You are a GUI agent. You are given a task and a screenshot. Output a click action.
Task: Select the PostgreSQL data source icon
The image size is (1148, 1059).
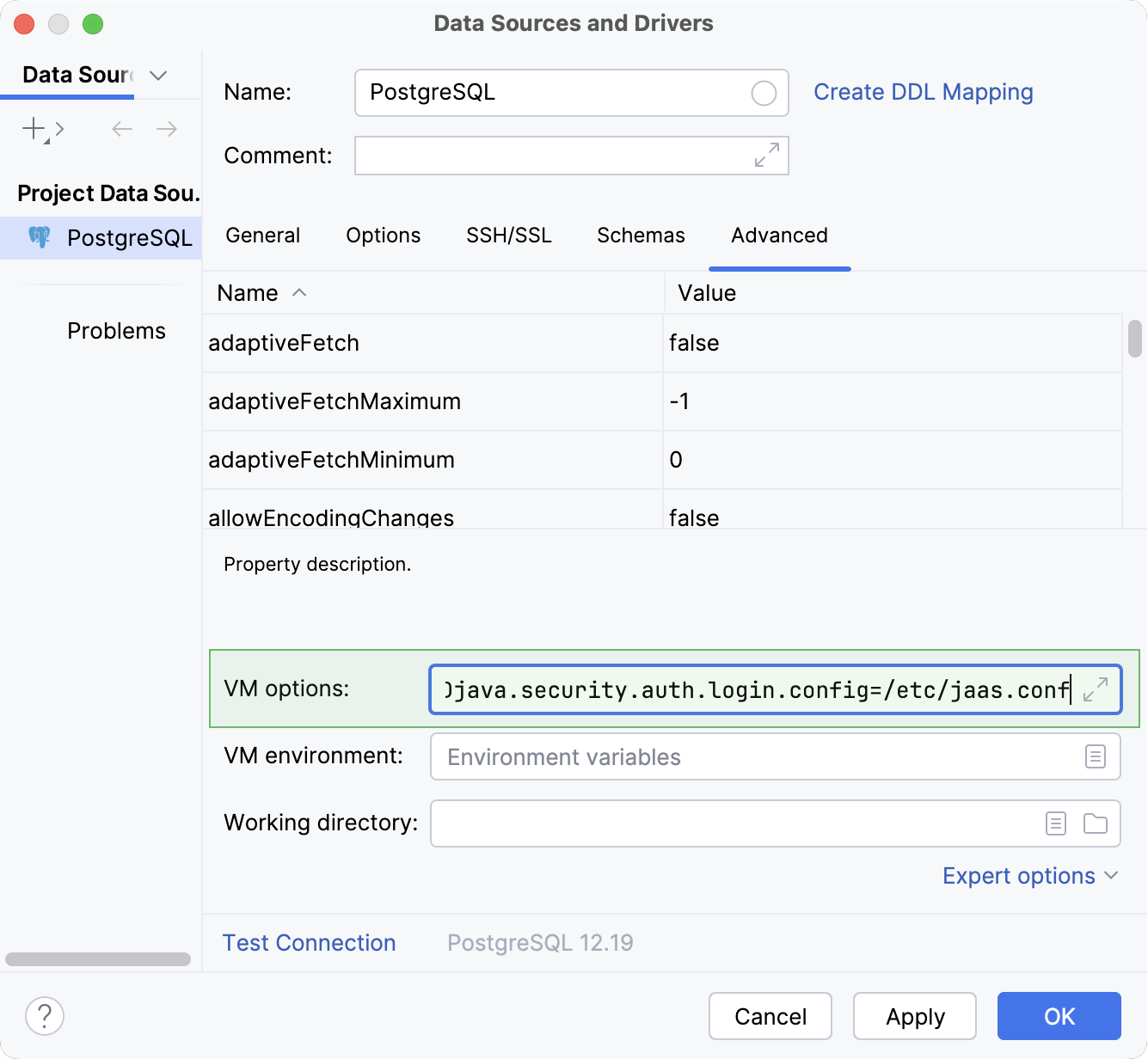click(x=40, y=237)
